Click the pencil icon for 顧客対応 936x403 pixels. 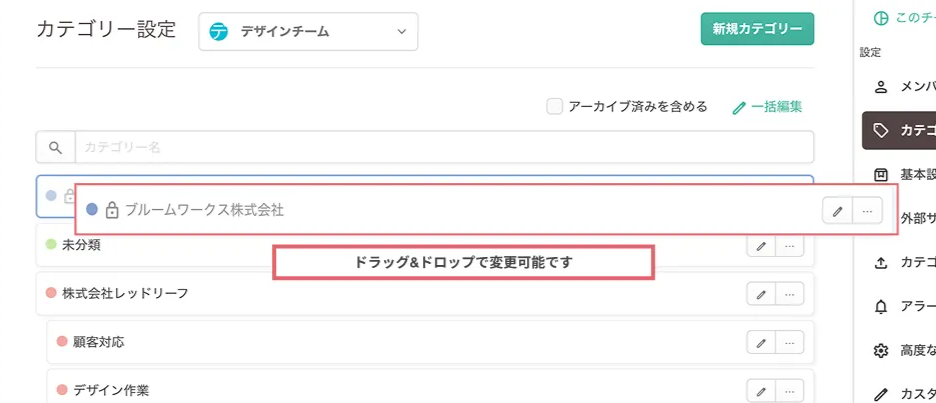761,343
